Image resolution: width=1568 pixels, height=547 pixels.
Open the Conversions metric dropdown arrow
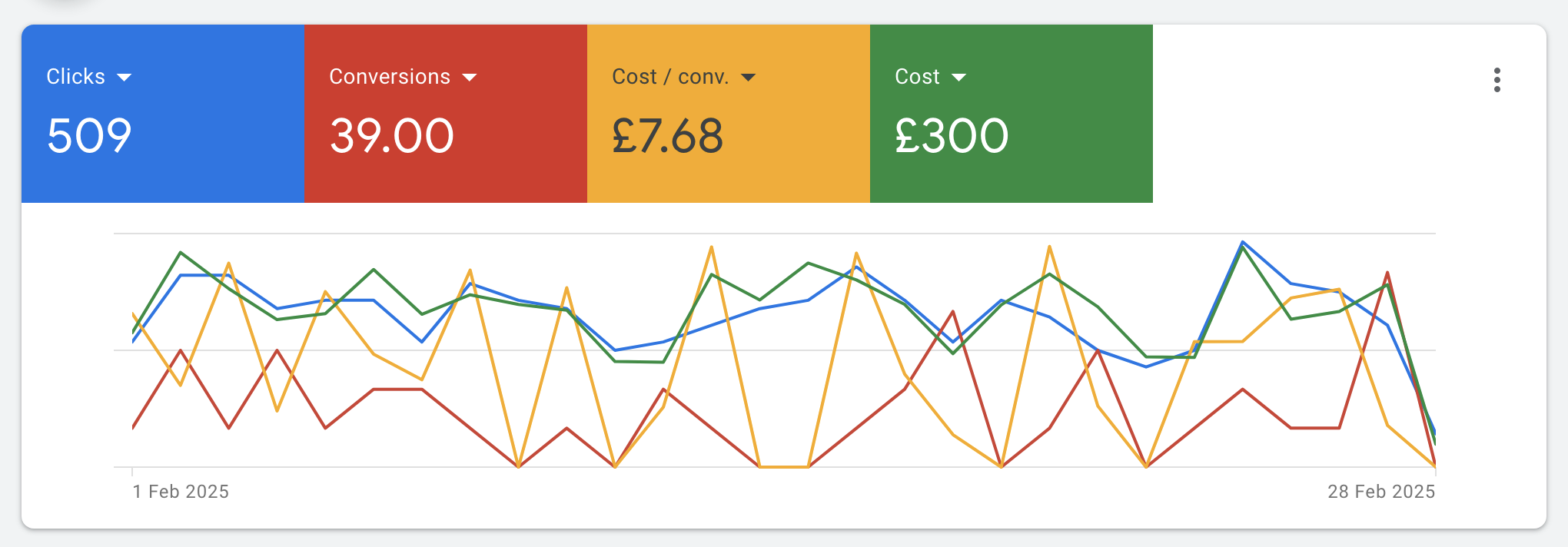[x=470, y=78]
